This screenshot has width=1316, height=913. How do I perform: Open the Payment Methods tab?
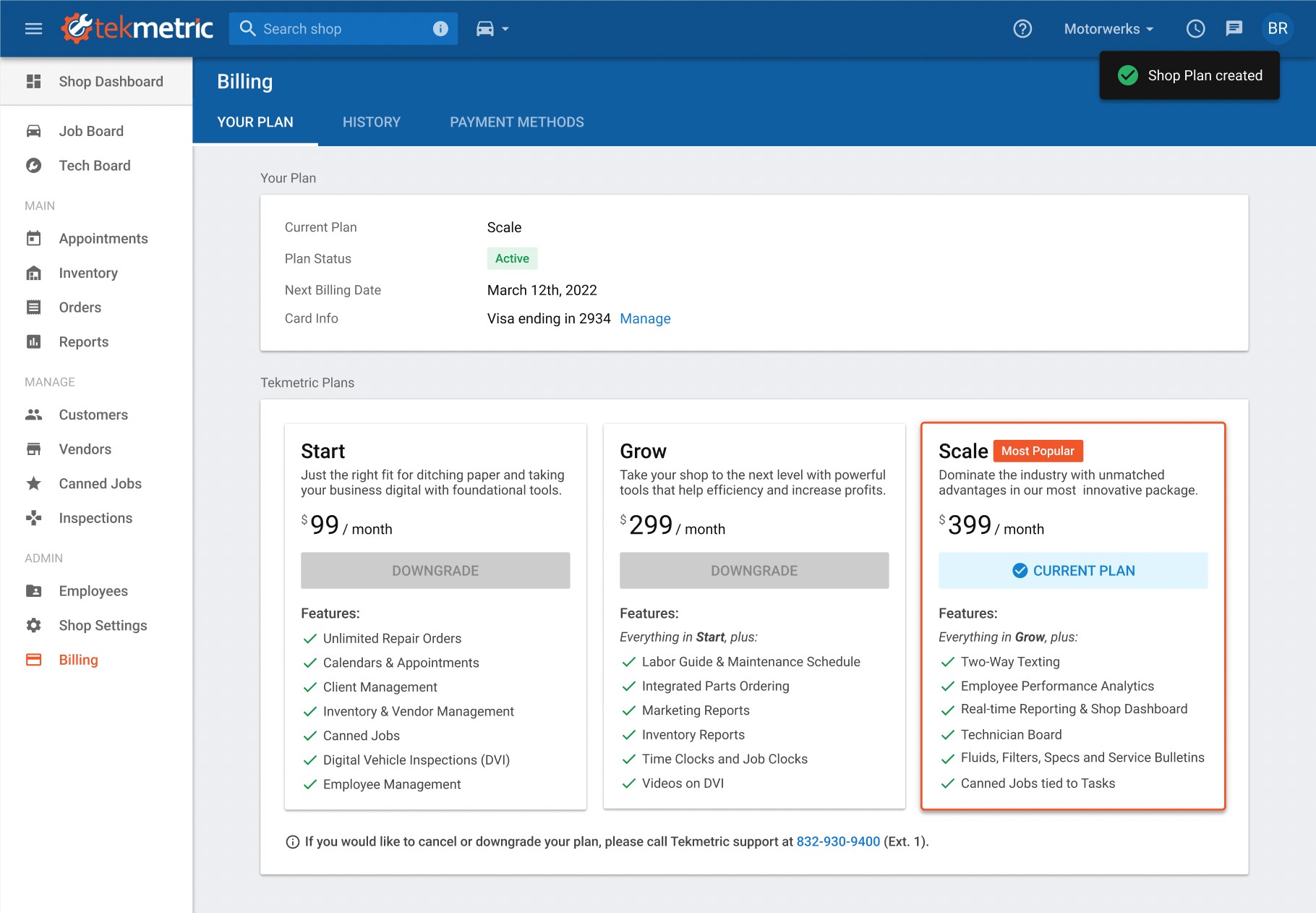click(517, 122)
